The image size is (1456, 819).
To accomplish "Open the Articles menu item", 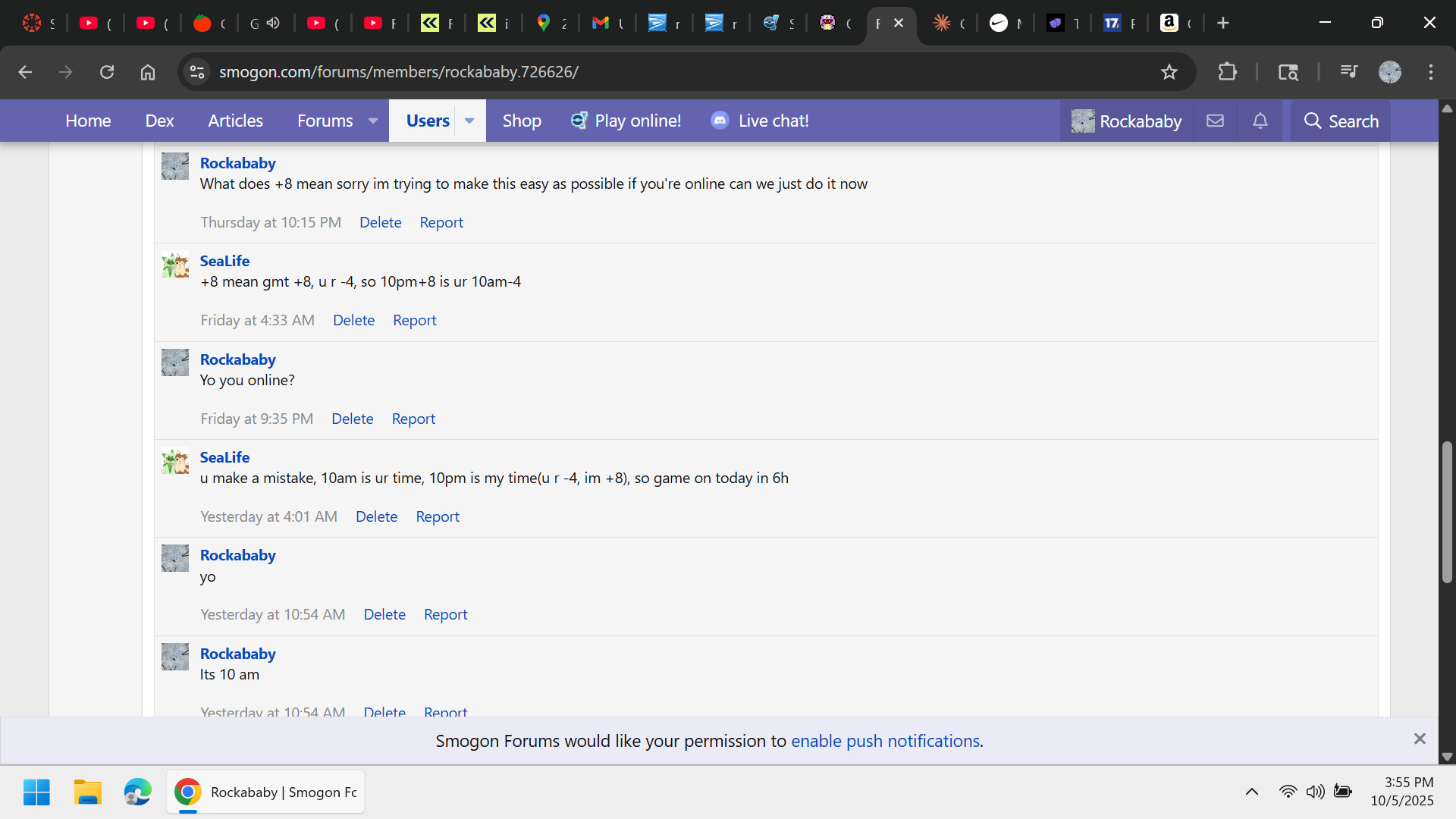I will coord(235,121).
